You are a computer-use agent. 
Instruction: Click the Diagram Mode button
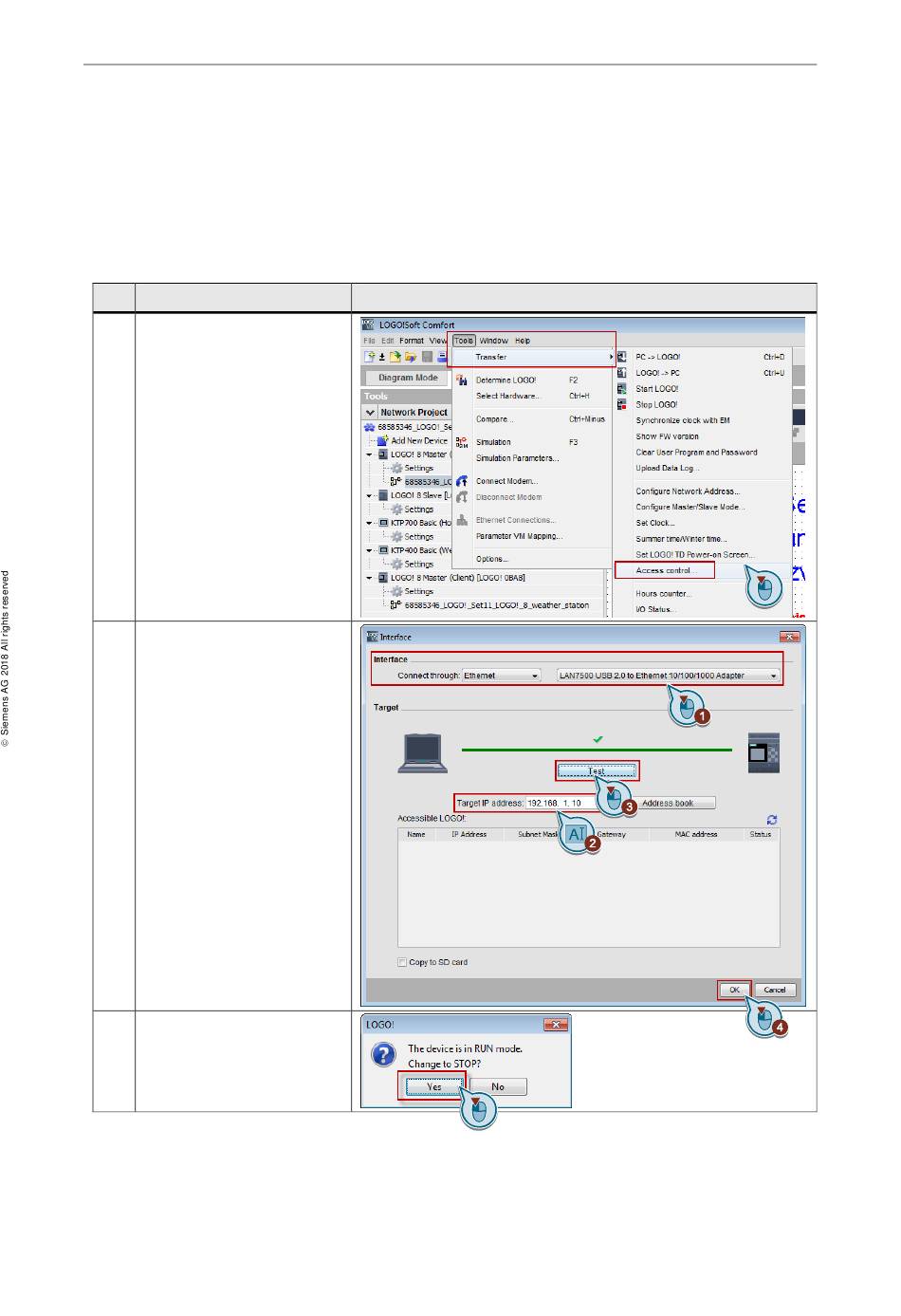pyautogui.click(x=408, y=378)
